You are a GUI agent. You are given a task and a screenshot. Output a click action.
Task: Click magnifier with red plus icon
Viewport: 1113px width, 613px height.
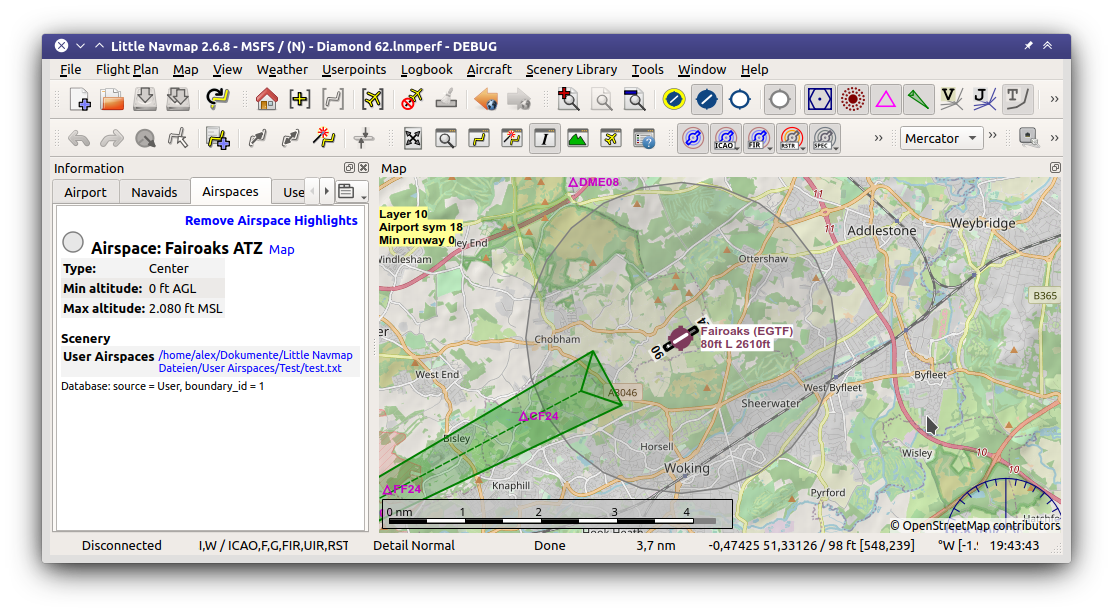click(x=568, y=99)
